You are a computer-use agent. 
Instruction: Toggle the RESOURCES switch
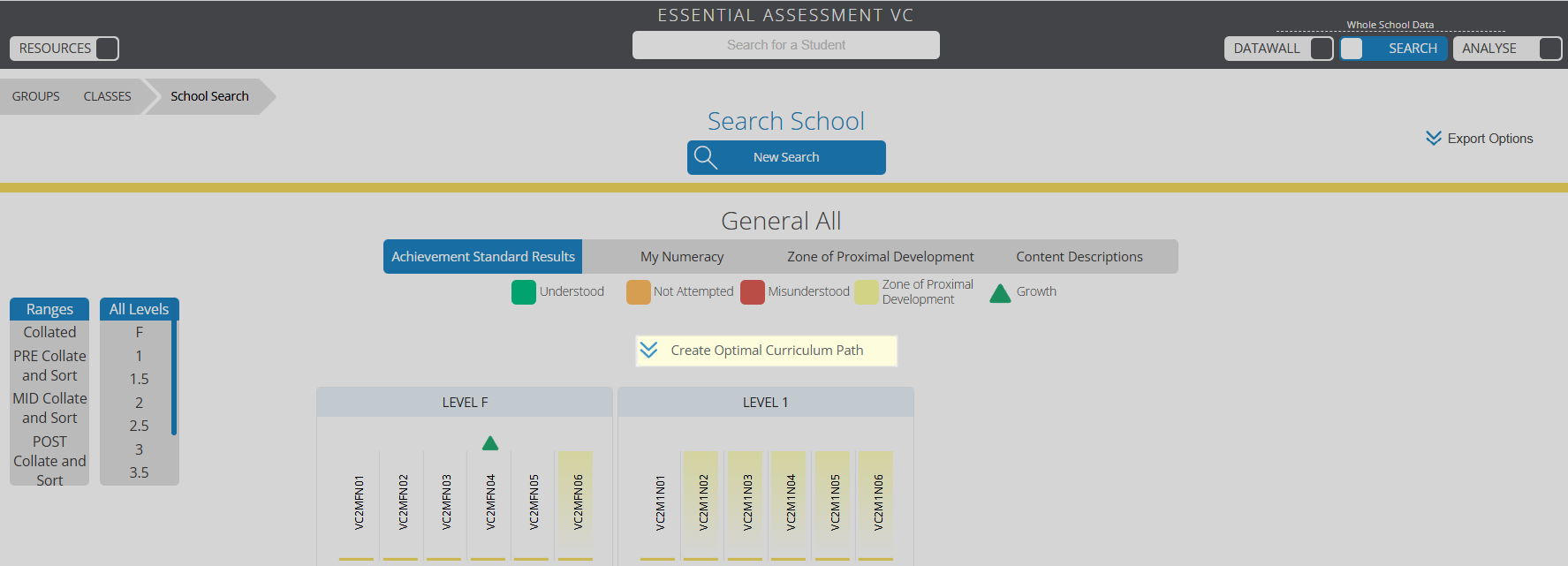pos(107,49)
